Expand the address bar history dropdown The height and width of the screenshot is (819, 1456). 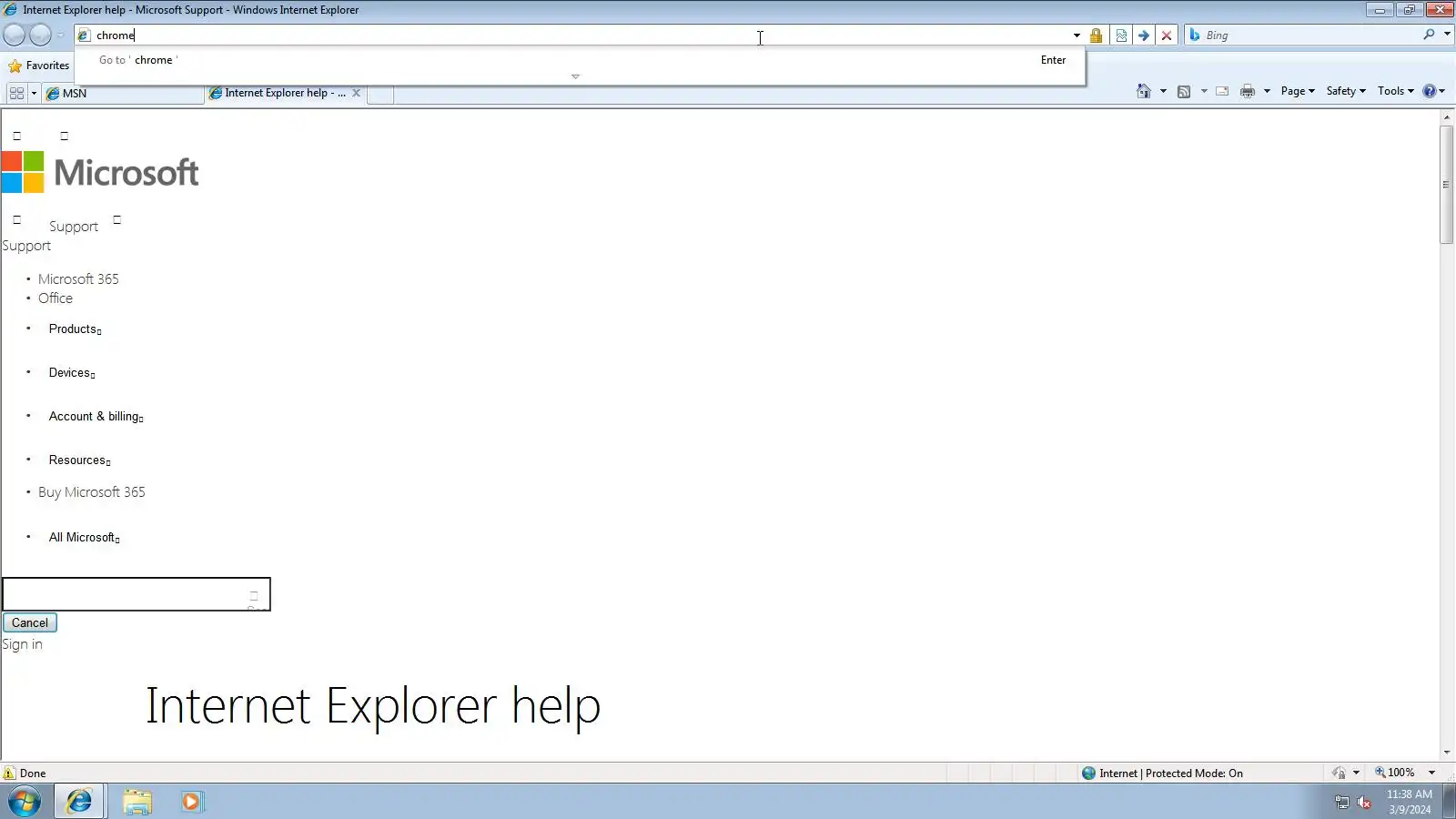(x=1077, y=35)
